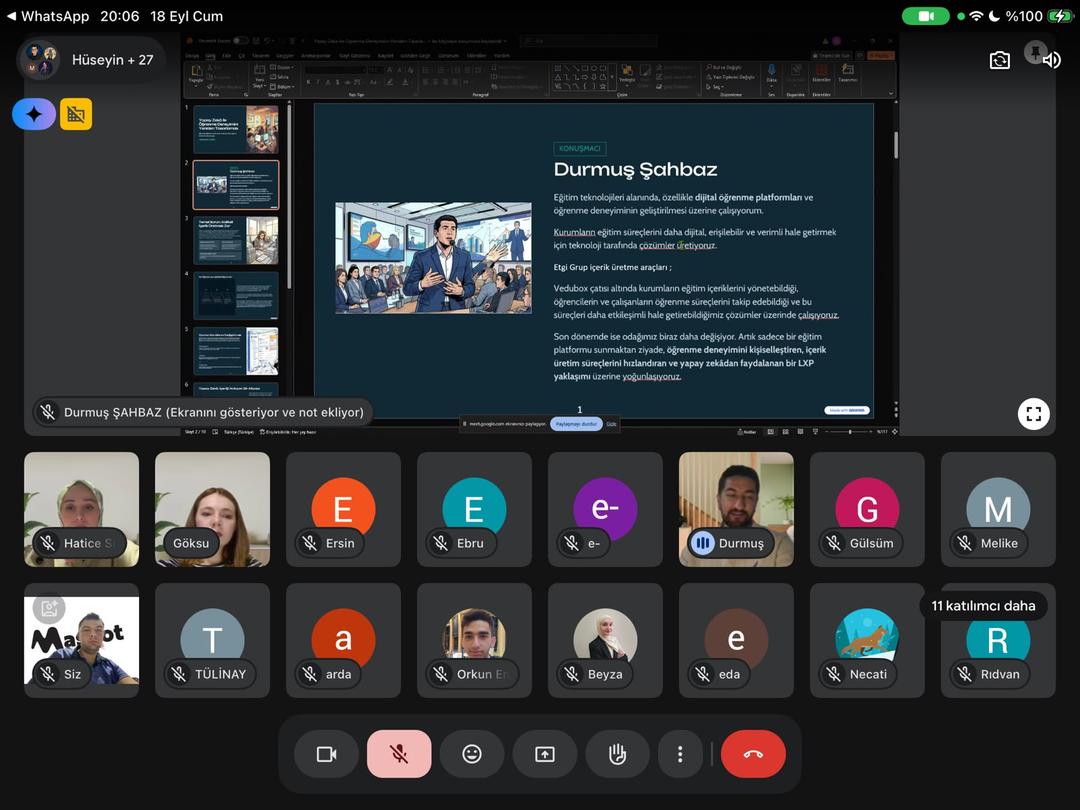Image resolution: width=1080 pixels, height=810 pixels.
Task: Unmute the microphone button
Action: (x=399, y=754)
